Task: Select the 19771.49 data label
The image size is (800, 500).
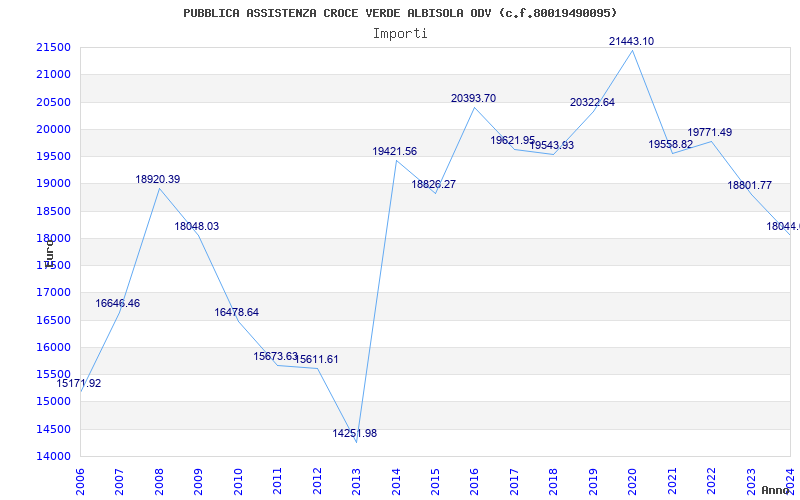Action: 709,132
